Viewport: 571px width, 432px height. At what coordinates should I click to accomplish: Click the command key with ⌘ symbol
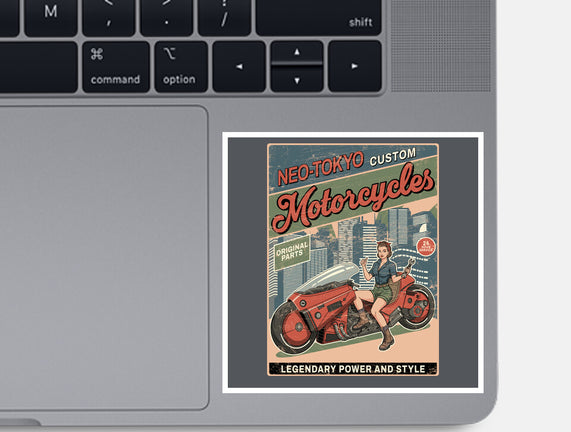[x=116, y=67]
